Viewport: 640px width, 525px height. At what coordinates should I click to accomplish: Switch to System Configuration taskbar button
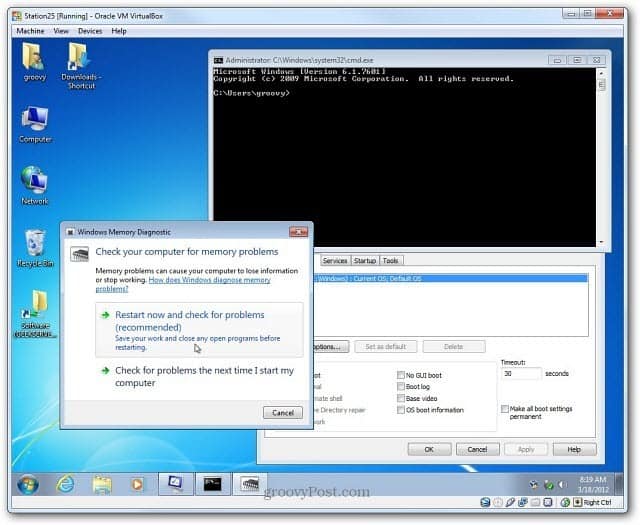click(176, 484)
